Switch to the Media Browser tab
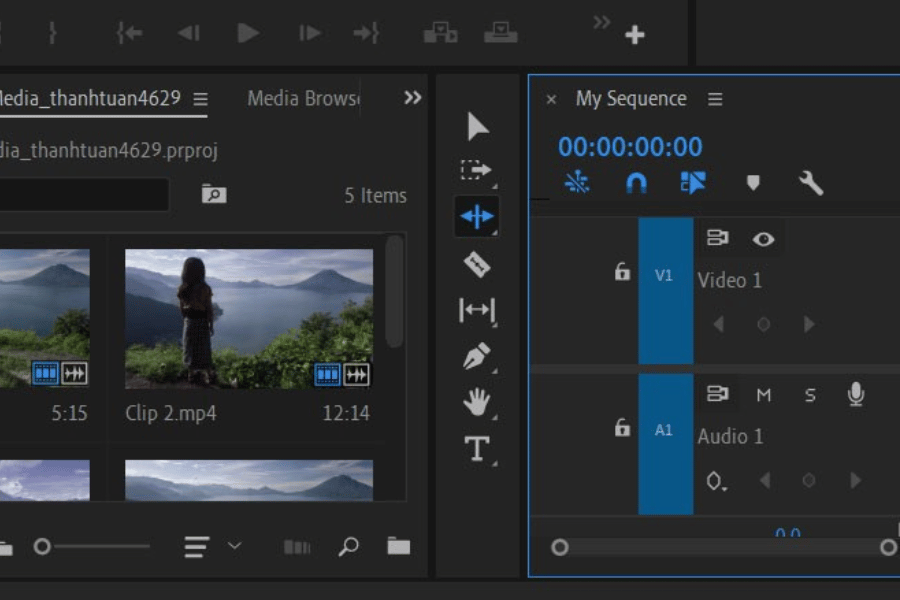The image size is (900, 600). [x=303, y=98]
